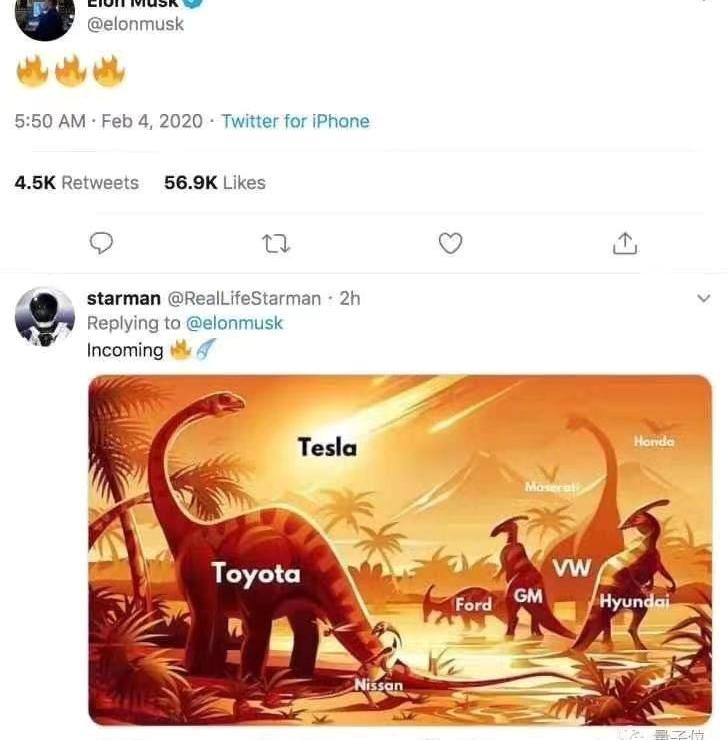728x740 pixels.
Task: Open the Twitter for iPhone link
Action: click(x=295, y=121)
